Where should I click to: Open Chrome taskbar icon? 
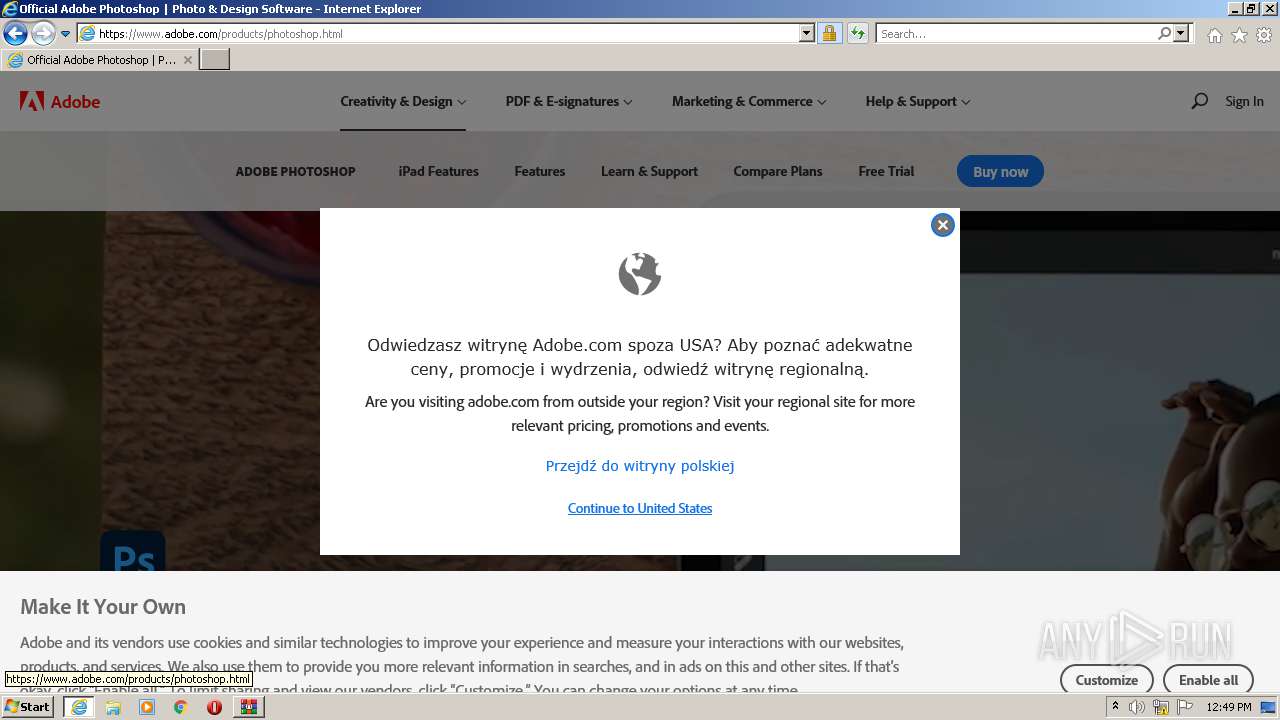click(180, 707)
